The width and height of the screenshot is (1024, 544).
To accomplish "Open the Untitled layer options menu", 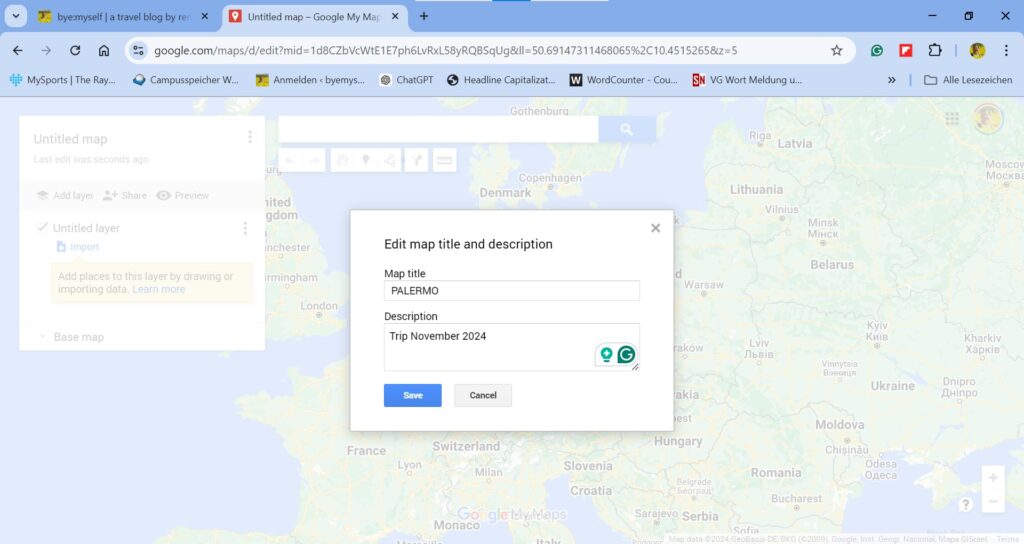I will (x=245, y=228).
